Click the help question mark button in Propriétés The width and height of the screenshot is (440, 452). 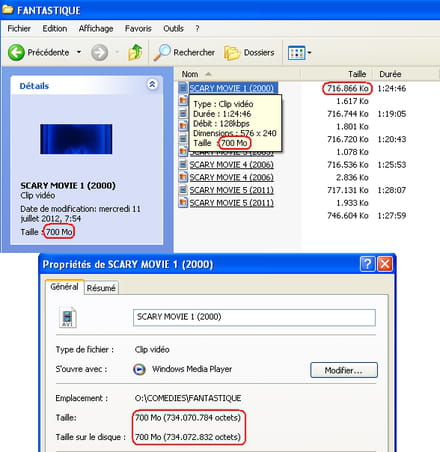(x=367, y=264)
